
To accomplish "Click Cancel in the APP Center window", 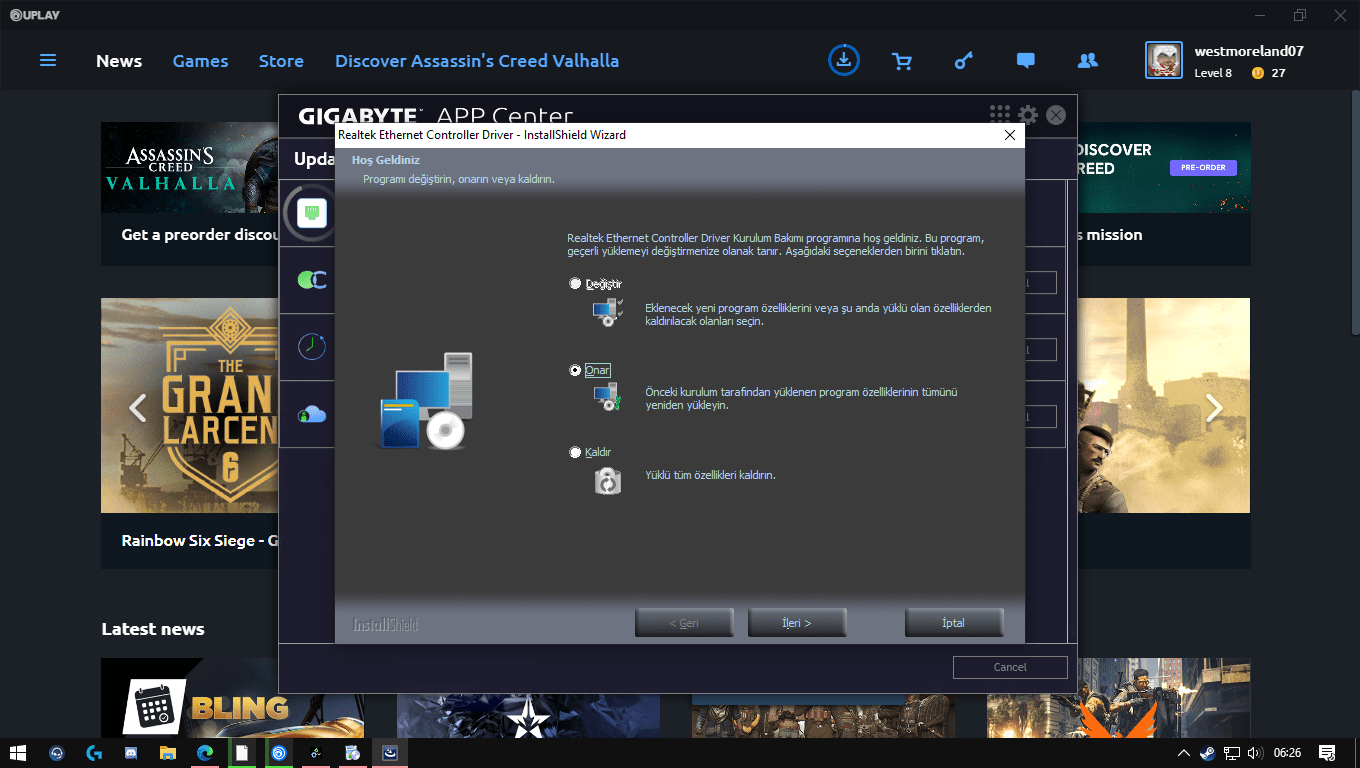I will pyautogui.click(x=1010, y=667).
